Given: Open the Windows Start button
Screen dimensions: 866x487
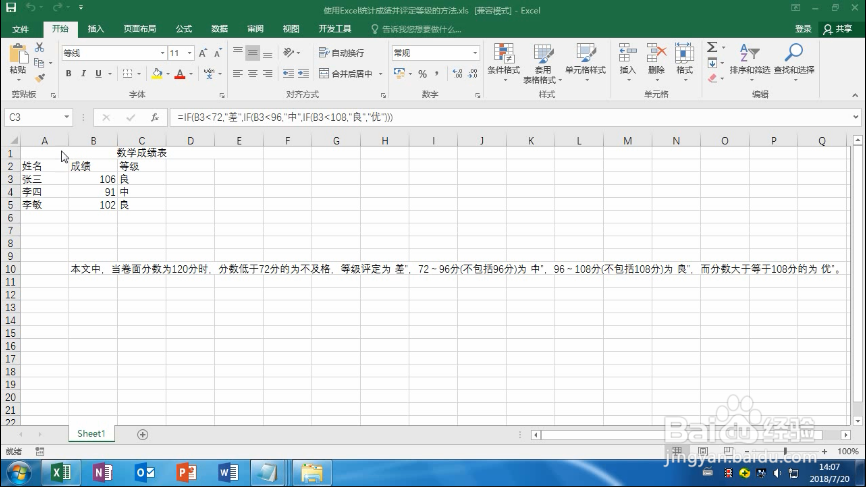Looking at the screenshot, I should click(x=20, y=473).
